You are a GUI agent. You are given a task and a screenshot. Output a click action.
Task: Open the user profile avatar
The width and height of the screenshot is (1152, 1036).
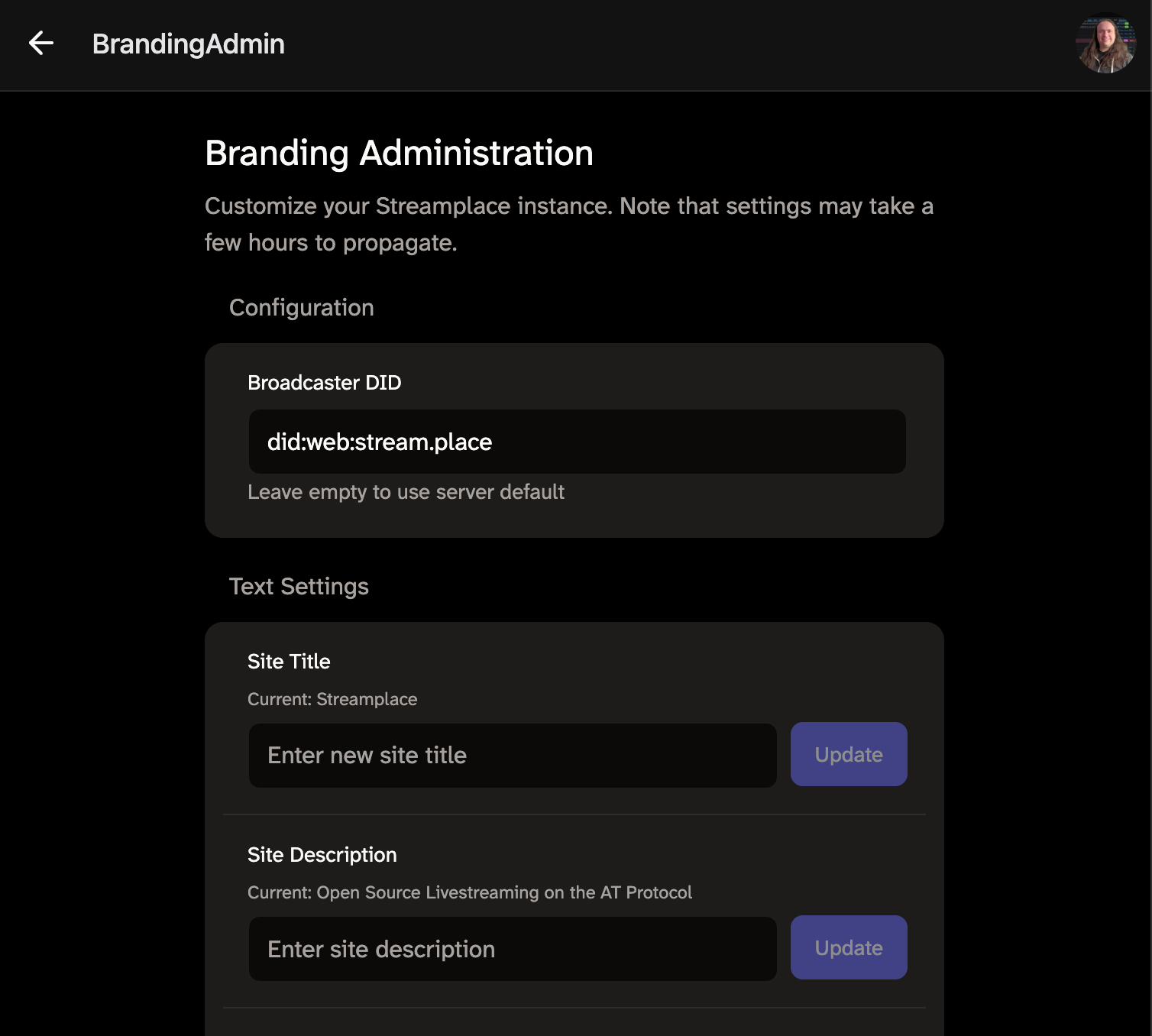[x=1105, y=44]
